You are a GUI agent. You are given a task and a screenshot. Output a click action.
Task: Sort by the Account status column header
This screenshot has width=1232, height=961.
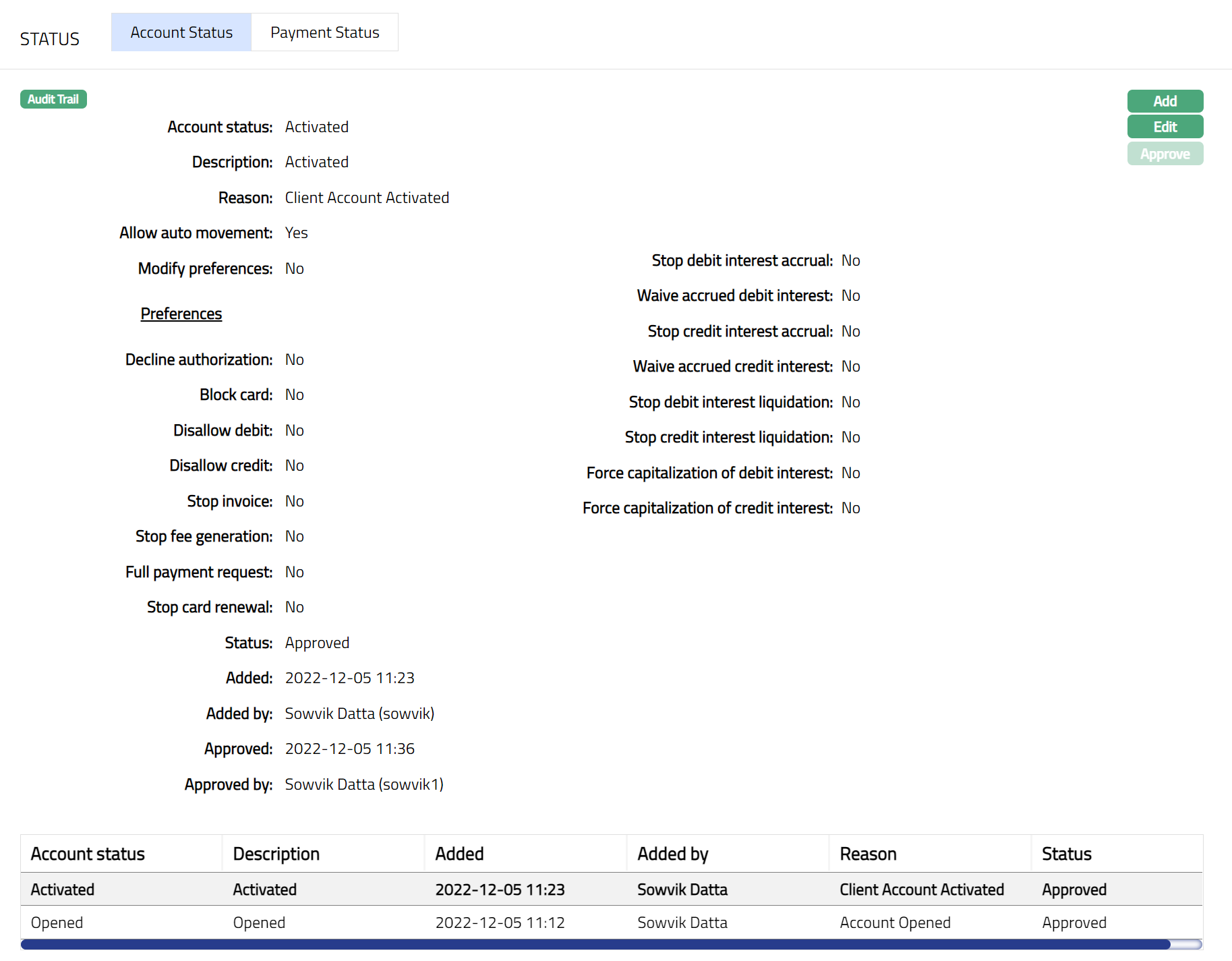click(88, 854)
